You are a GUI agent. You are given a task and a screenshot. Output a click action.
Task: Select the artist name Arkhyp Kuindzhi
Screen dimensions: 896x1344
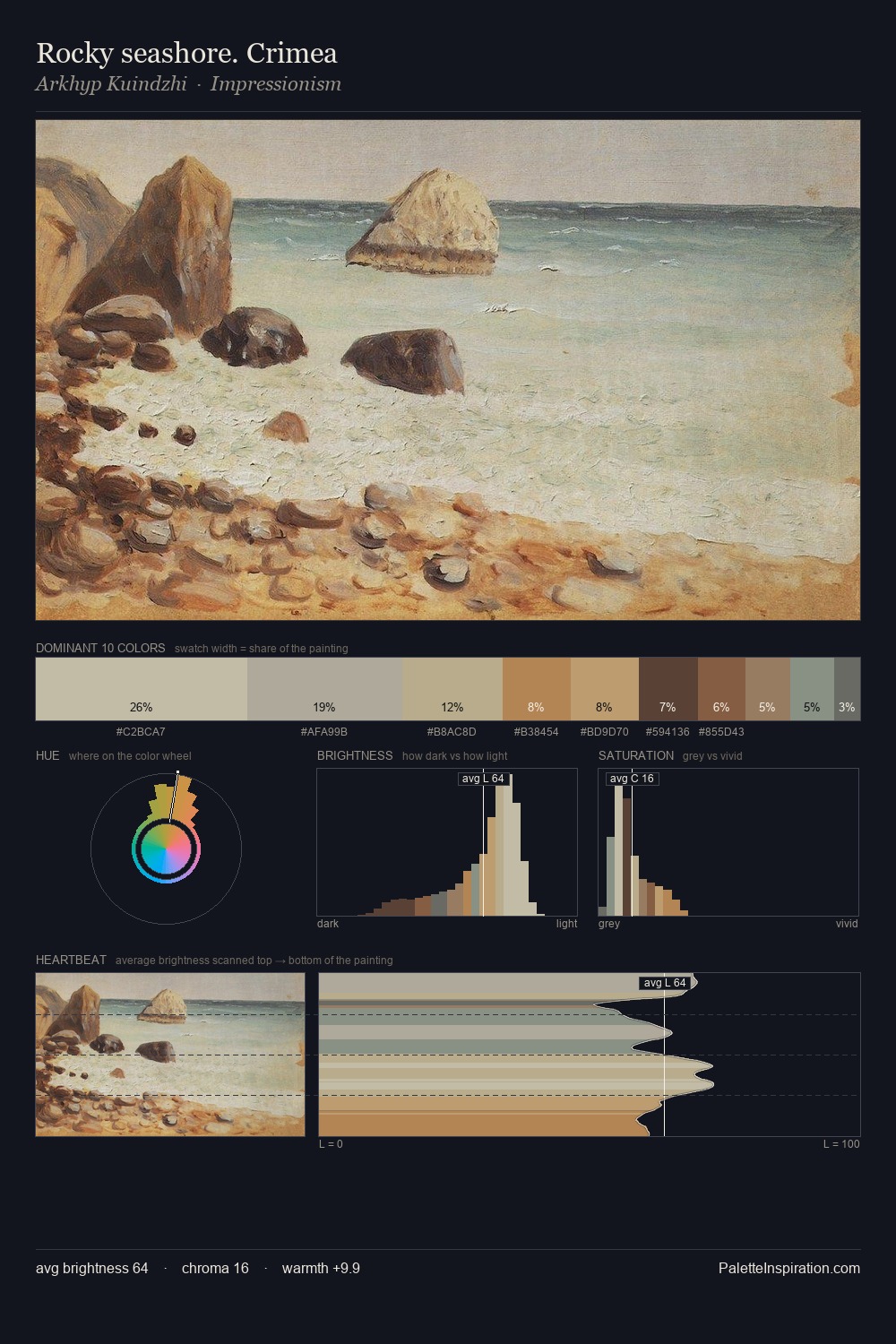click(111, 84)
